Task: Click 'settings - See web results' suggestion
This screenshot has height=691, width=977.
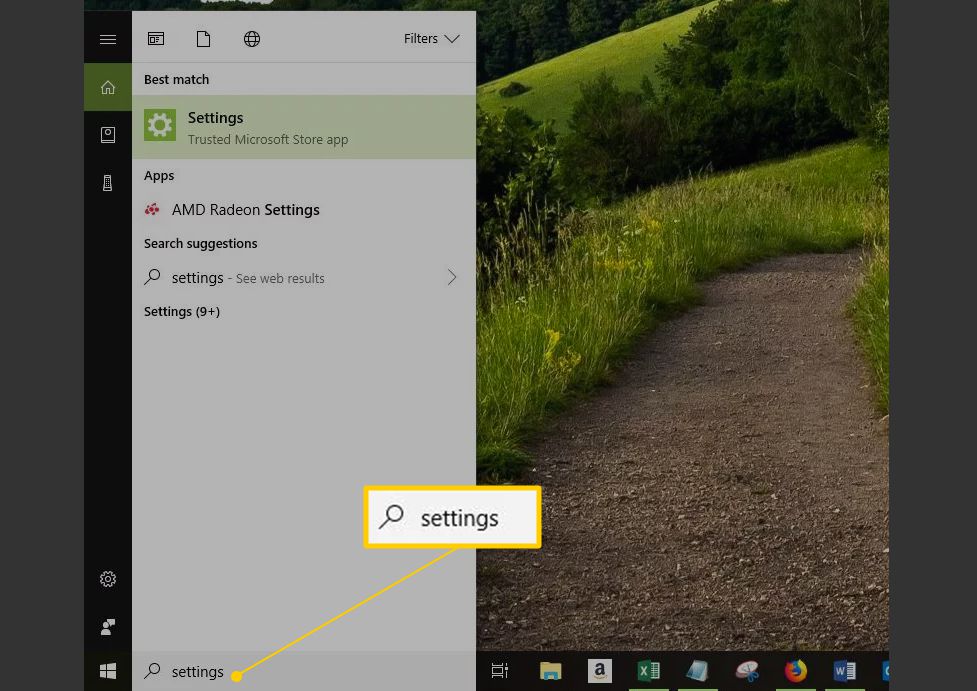Action: (x=248, y=278)
